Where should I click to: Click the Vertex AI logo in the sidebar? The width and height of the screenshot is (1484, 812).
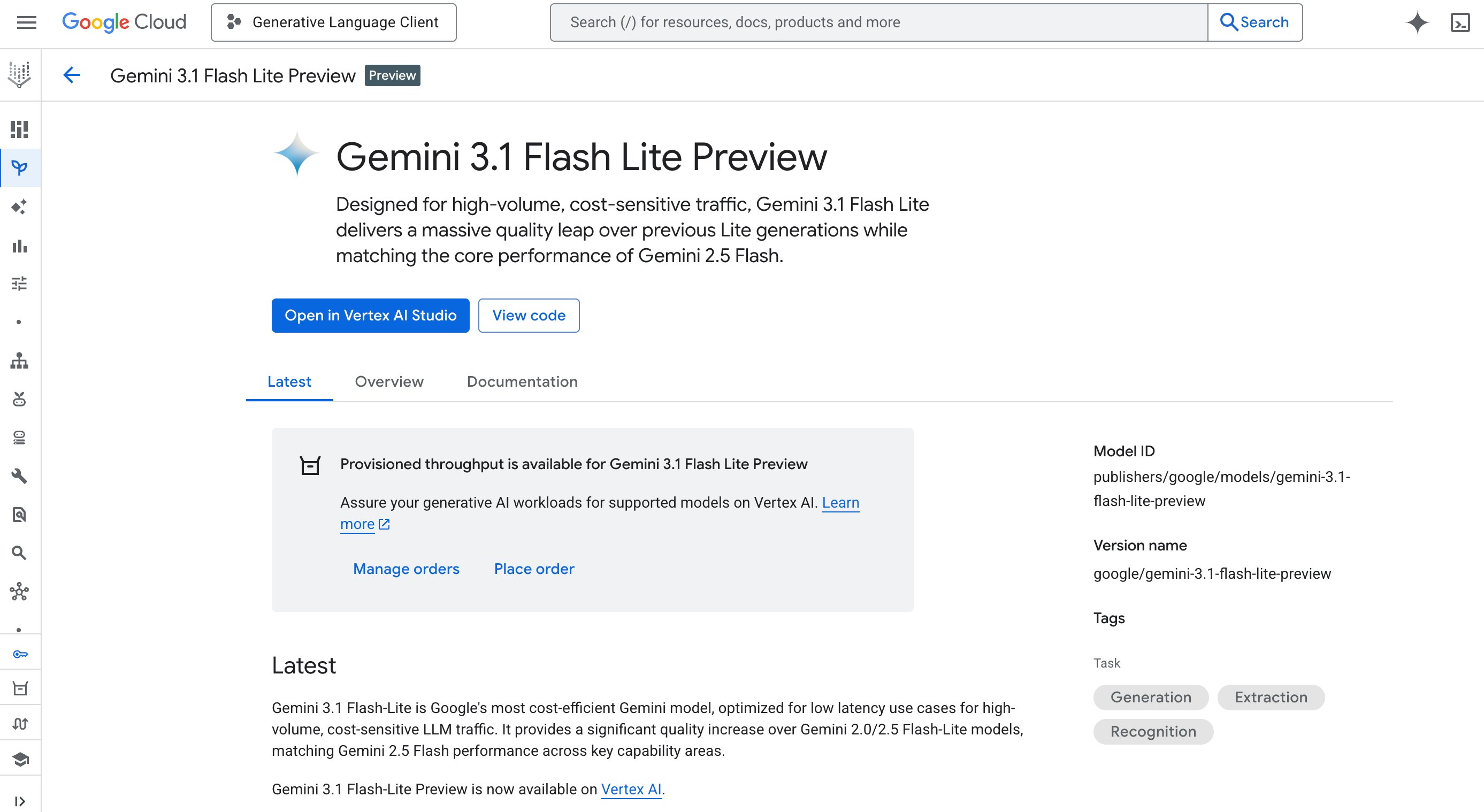[20, 75]
